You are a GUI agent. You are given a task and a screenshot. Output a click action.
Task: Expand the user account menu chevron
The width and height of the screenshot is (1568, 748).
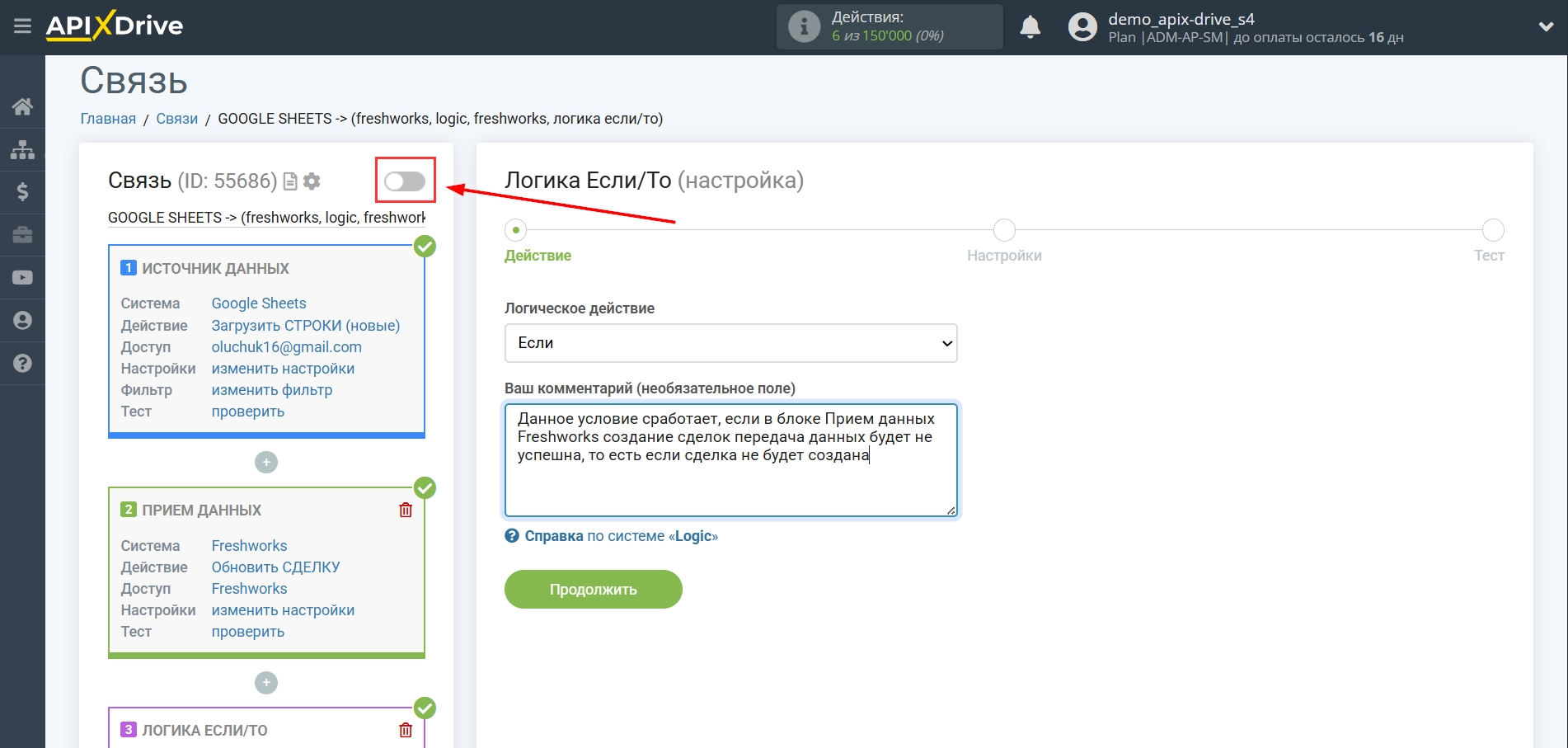click(x=1546, y=26)
